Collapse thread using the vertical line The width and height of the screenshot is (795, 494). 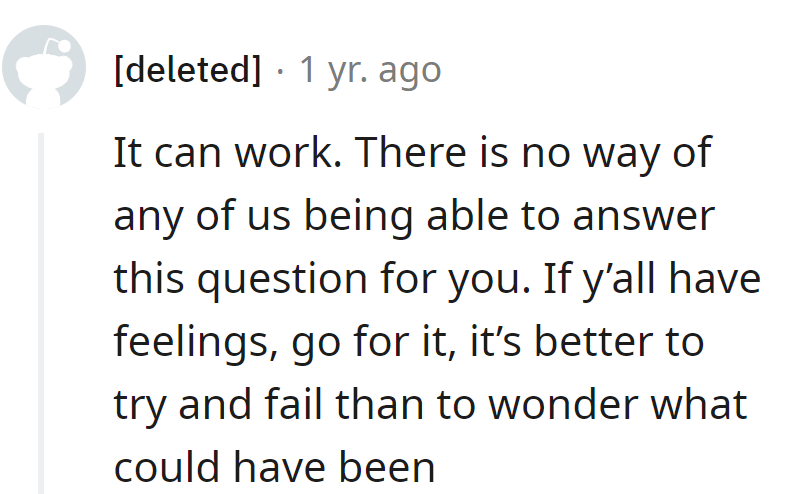click(42, 310)
